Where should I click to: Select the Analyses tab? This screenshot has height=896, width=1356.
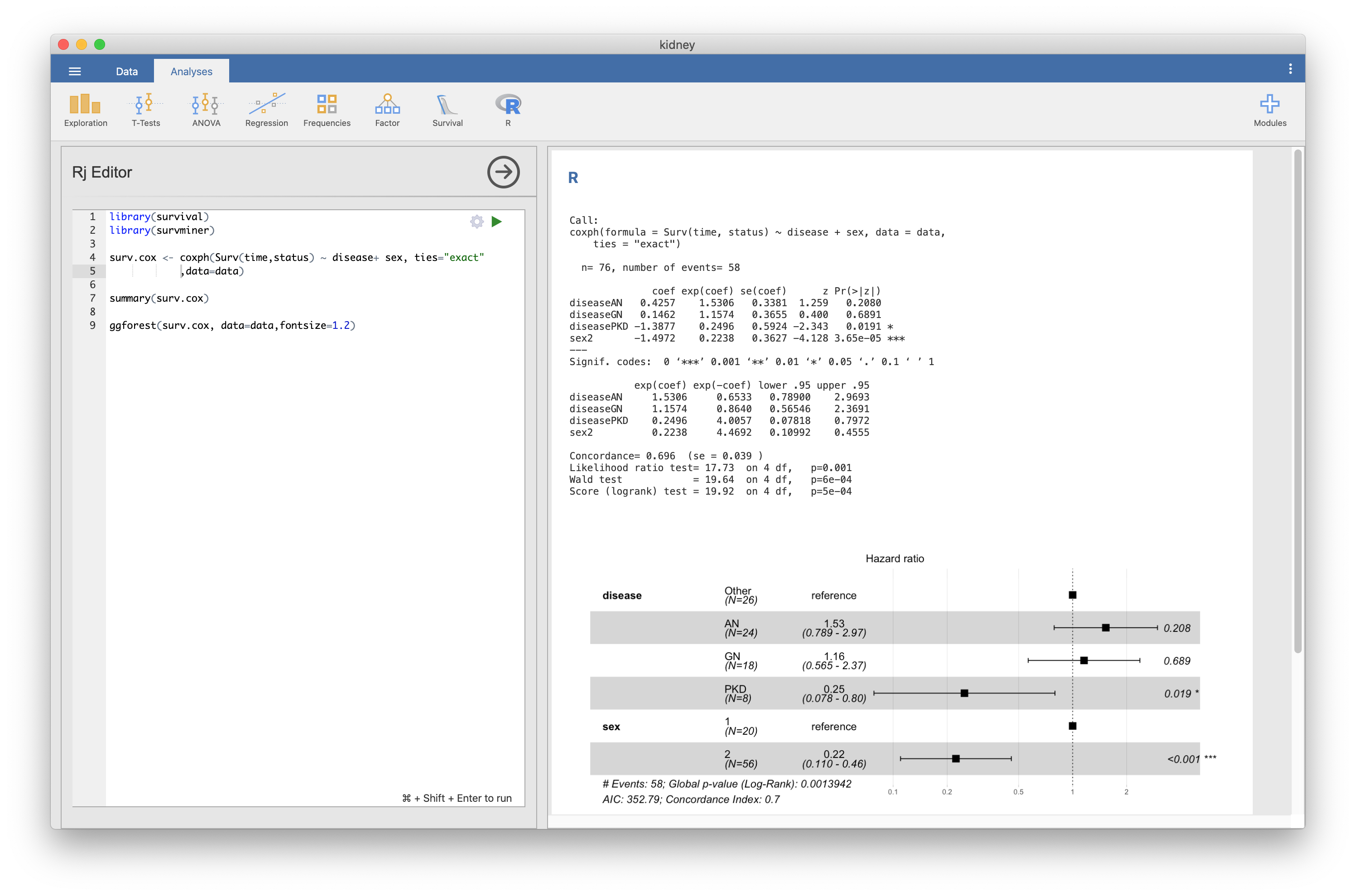(x=191, y=72)
